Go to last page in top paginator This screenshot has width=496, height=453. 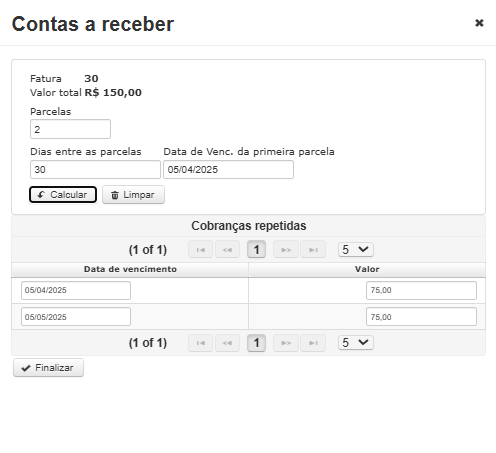(313, 249)
